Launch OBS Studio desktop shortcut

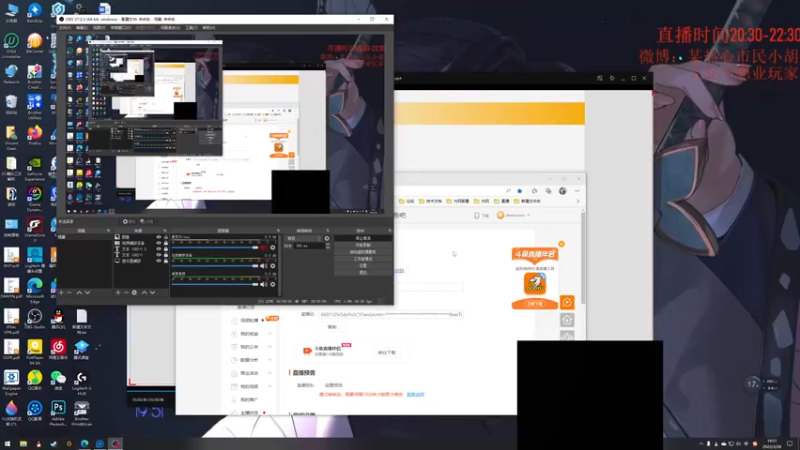click(35, 318)
